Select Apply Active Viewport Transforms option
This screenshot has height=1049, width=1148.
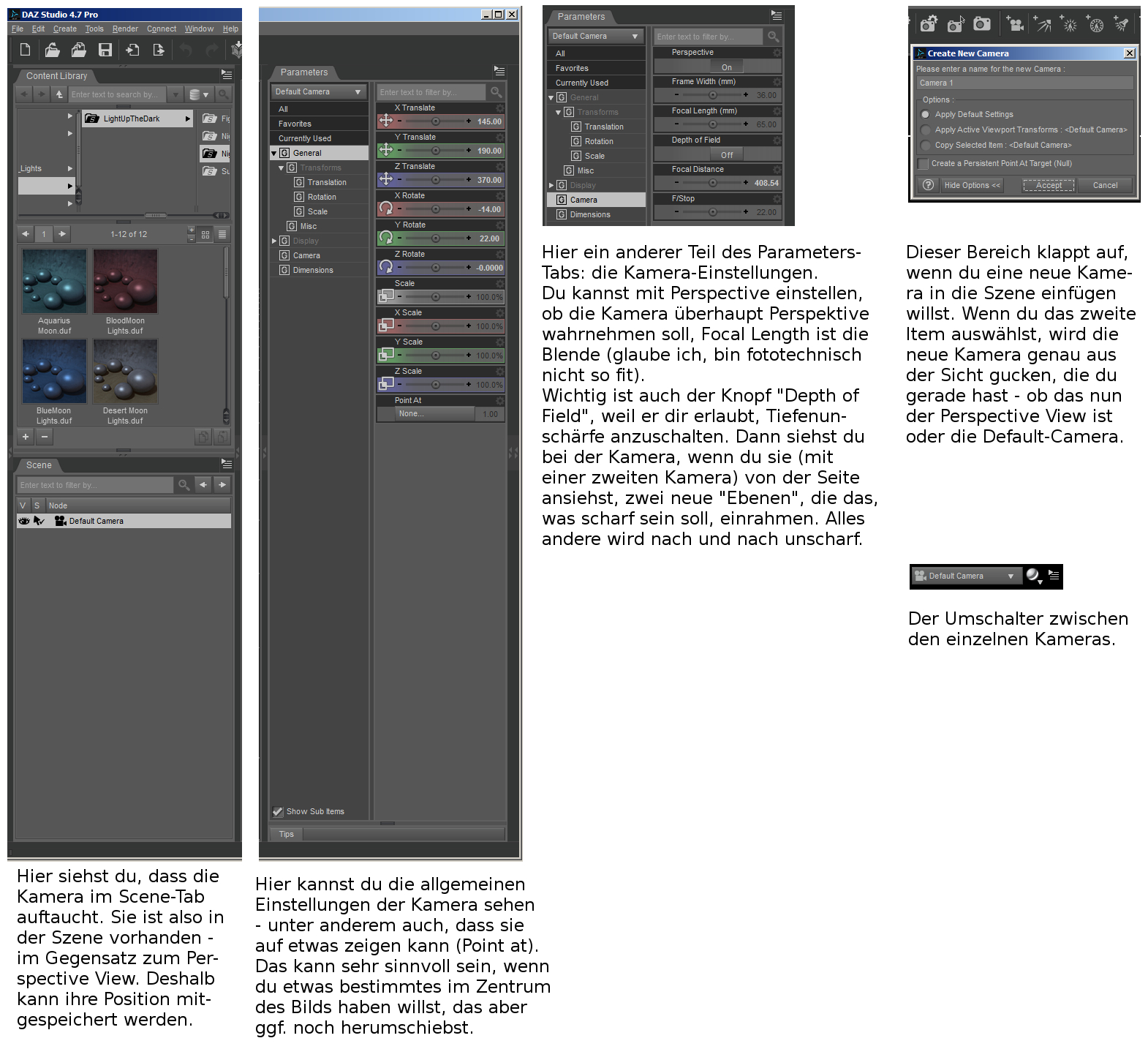925,130
